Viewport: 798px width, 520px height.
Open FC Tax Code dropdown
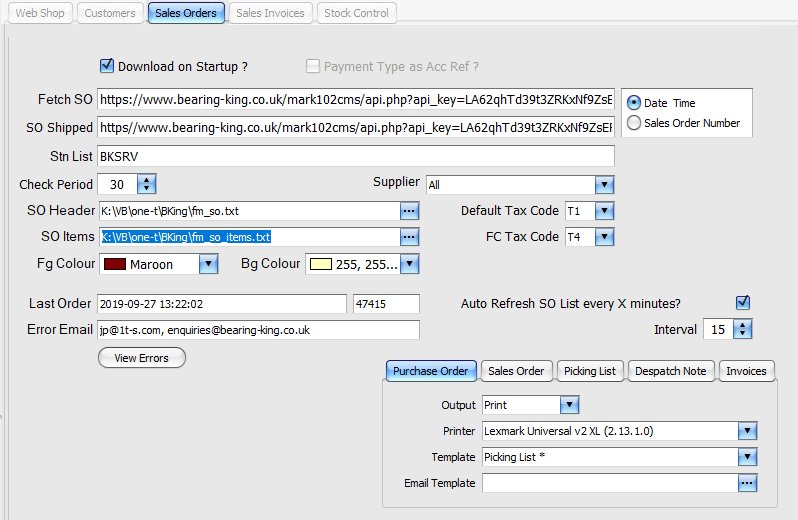[604, 237]
